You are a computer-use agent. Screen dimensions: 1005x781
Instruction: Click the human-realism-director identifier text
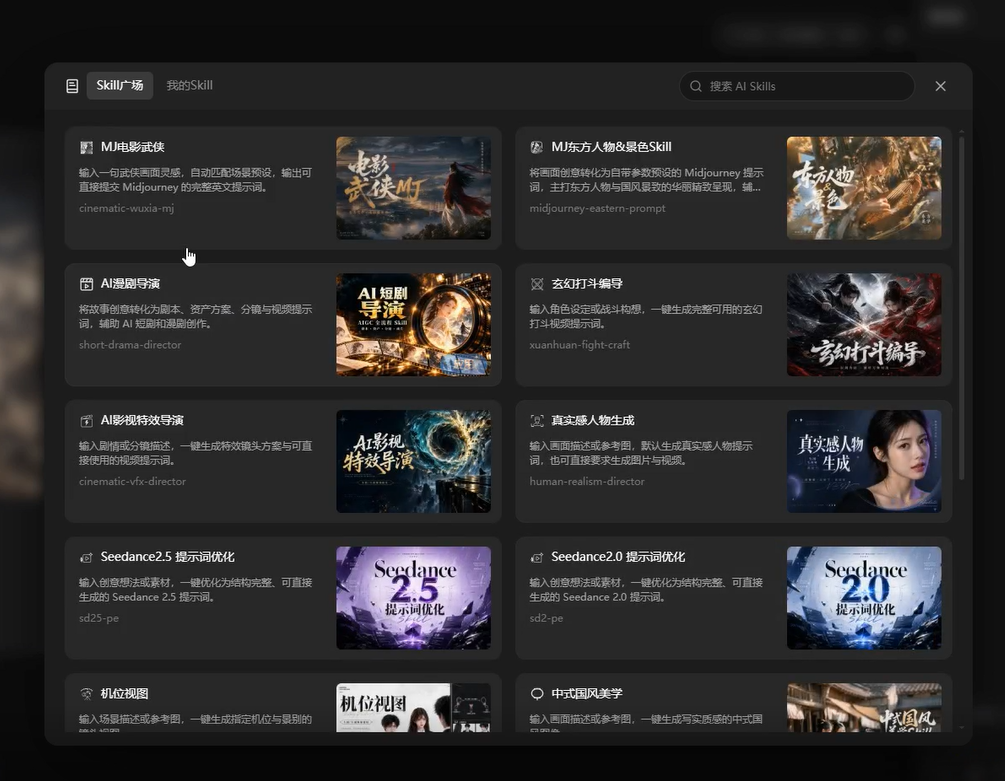(587, 481)
